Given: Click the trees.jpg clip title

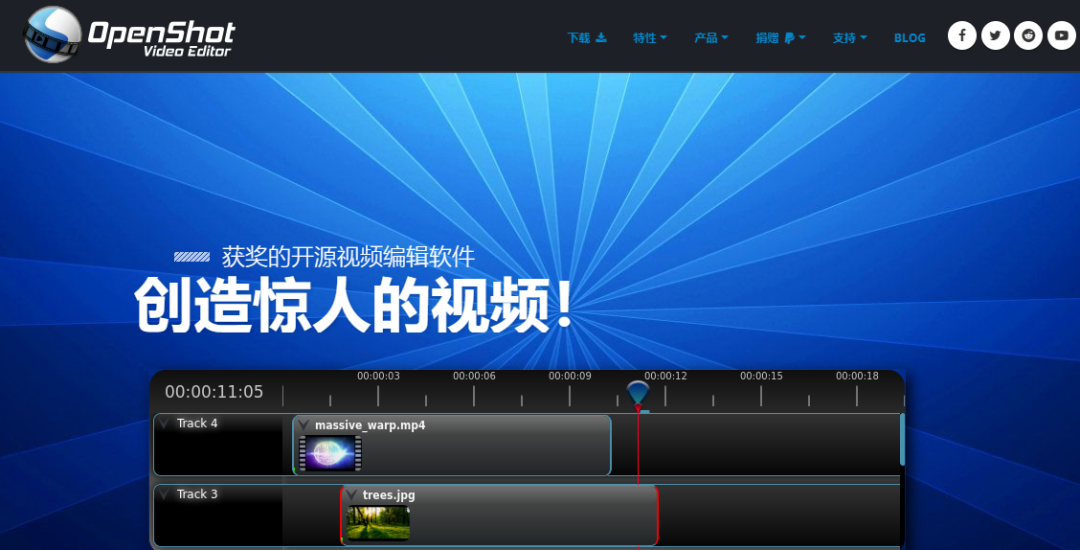Looking at the screenshot, I should [x=388, y=496].
